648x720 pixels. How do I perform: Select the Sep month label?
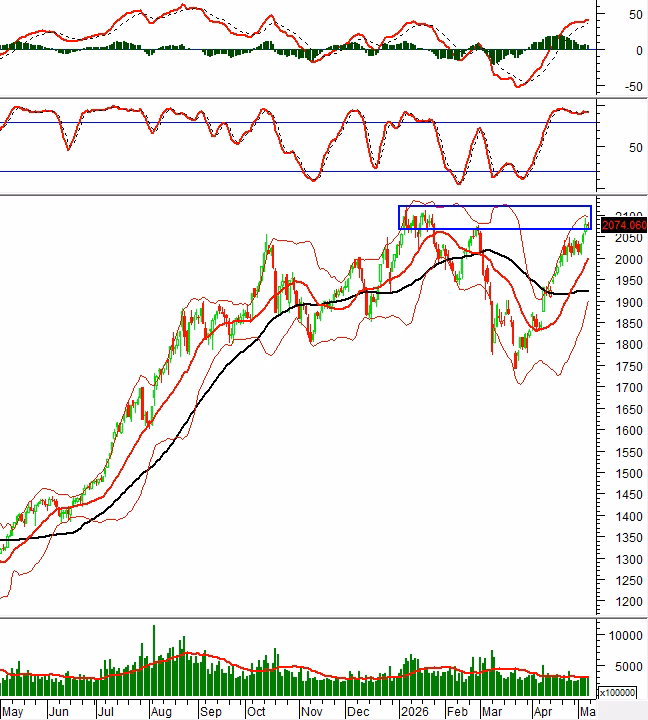point(210,712)
